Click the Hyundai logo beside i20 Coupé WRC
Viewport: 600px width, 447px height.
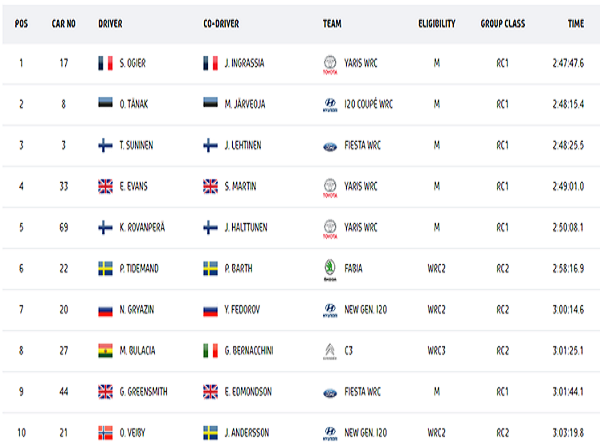point(330,105)
